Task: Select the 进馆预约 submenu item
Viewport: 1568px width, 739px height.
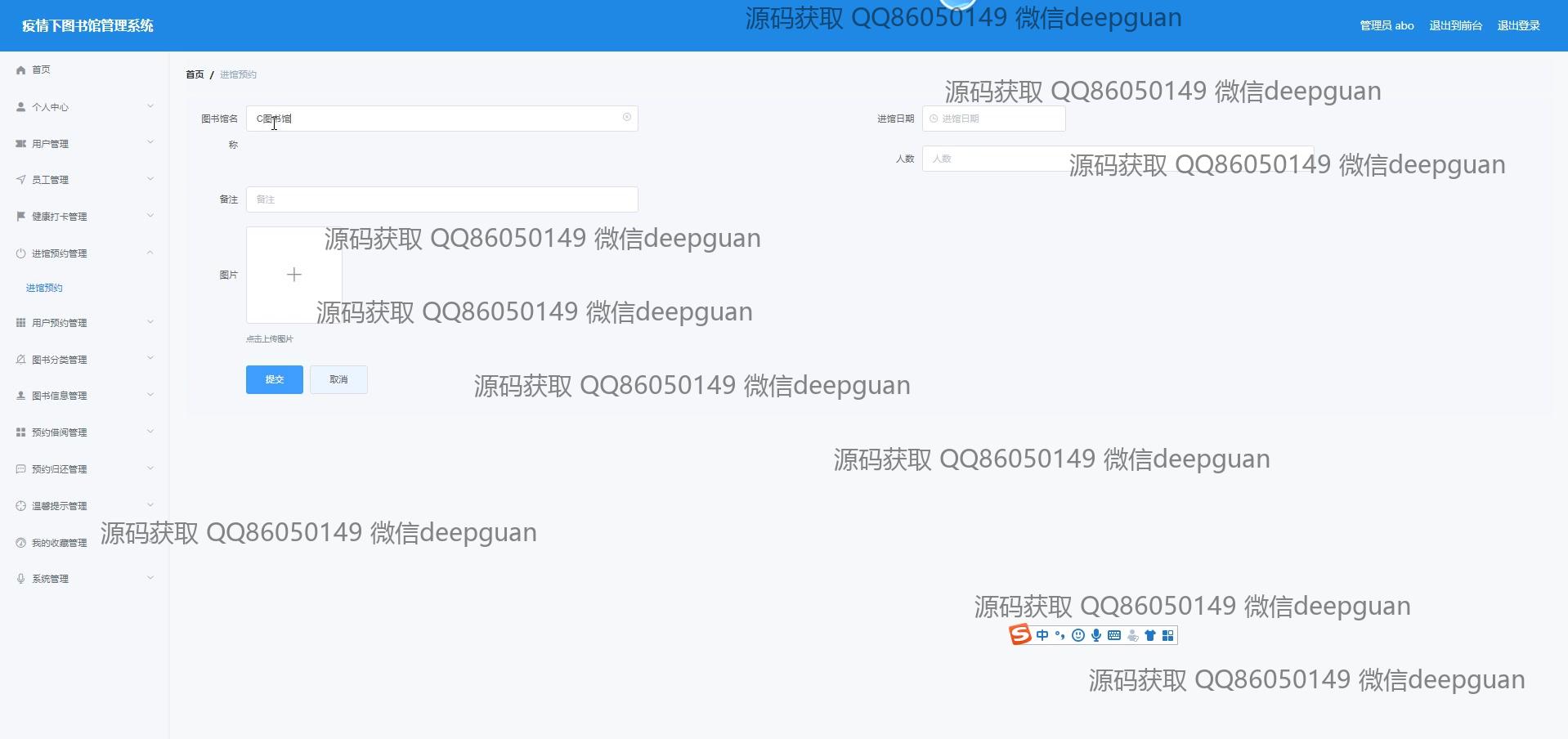Action: coord(44,288)
